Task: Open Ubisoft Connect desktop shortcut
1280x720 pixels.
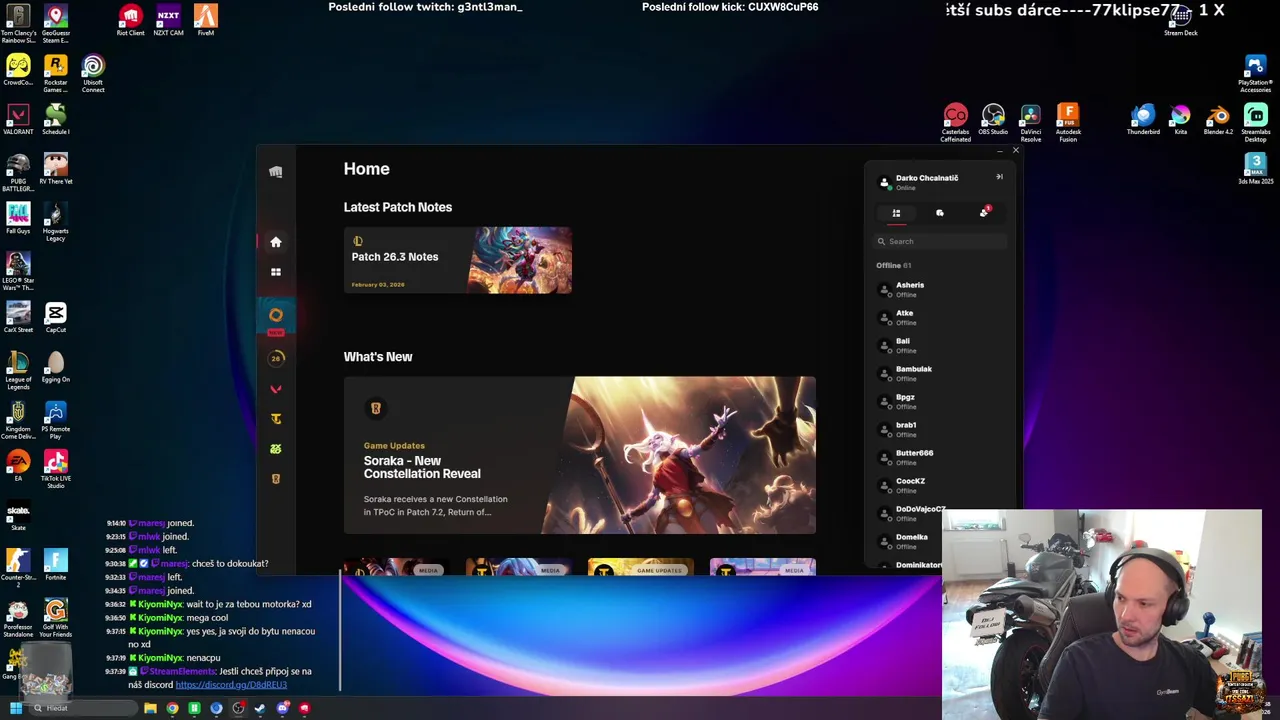Action: coord(93,74)
